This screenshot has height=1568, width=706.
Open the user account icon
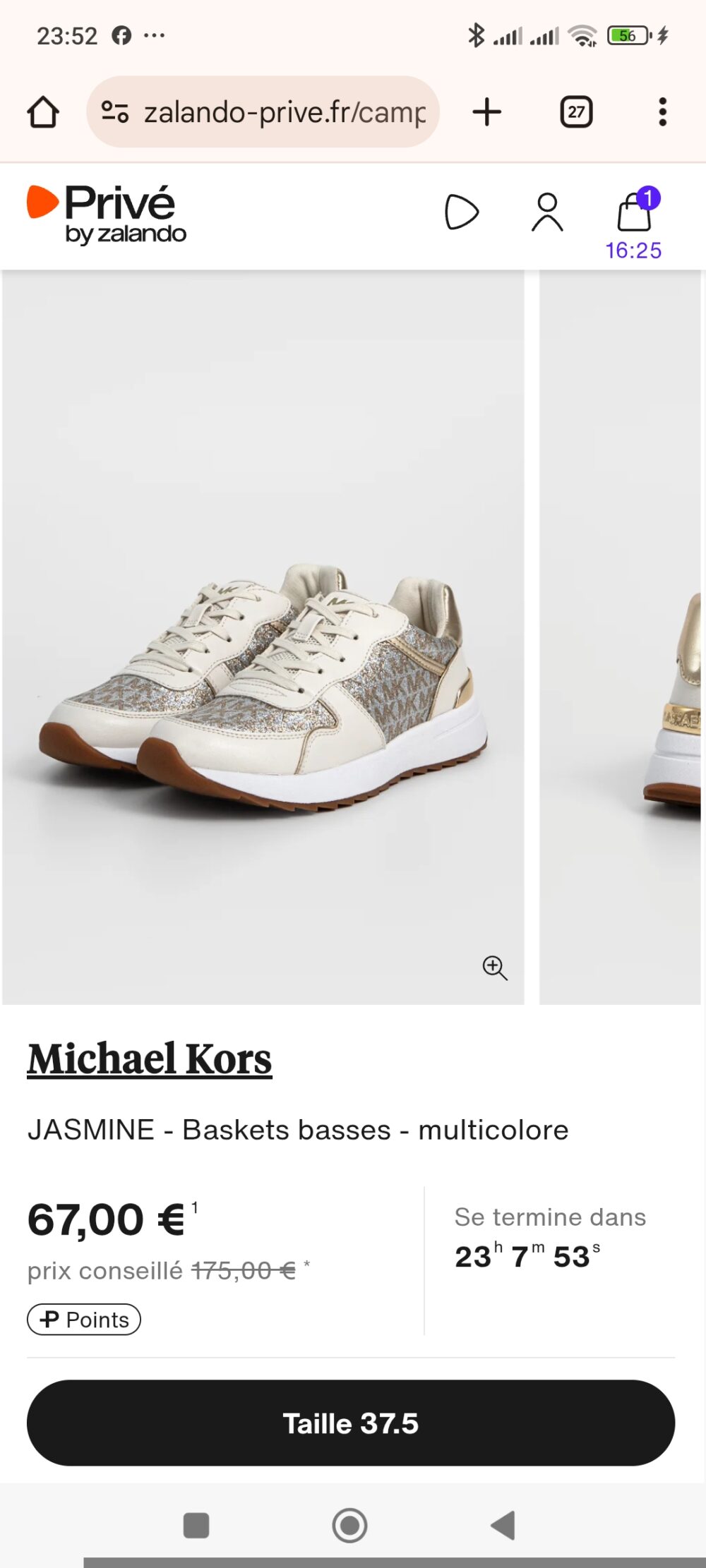(547, 212)
